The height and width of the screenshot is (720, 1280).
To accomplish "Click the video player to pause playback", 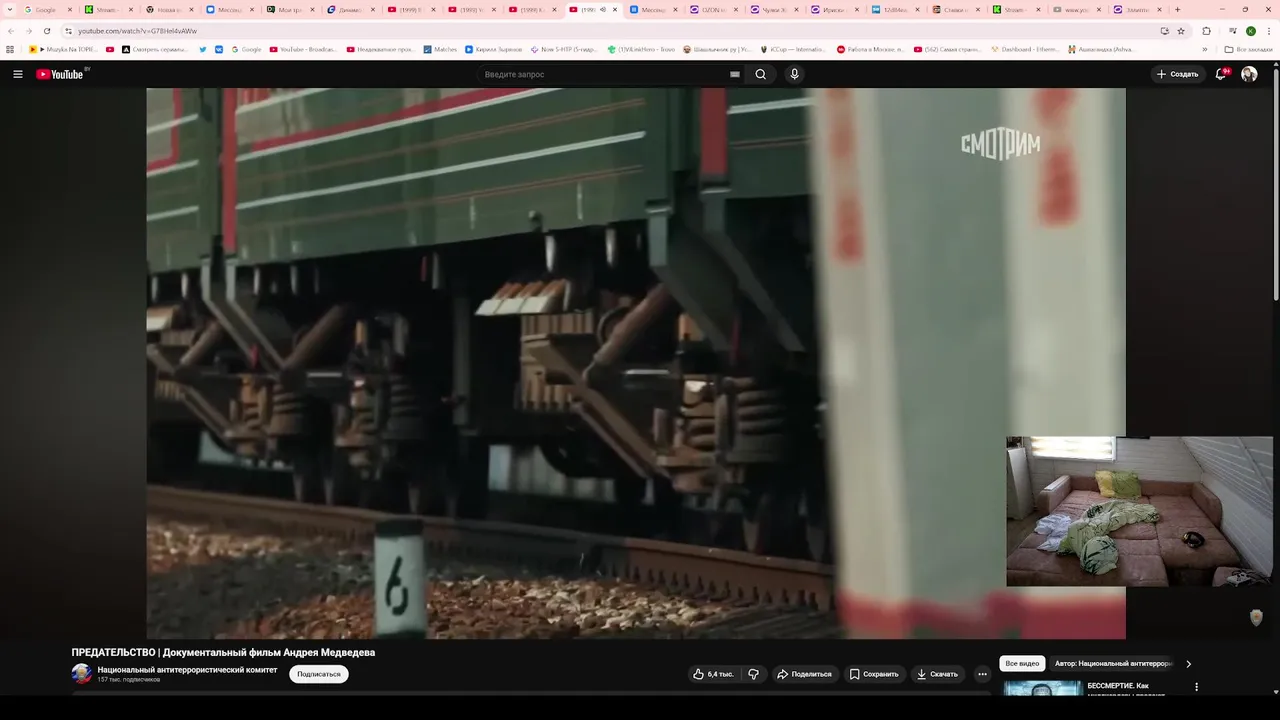I will (636, 363).
